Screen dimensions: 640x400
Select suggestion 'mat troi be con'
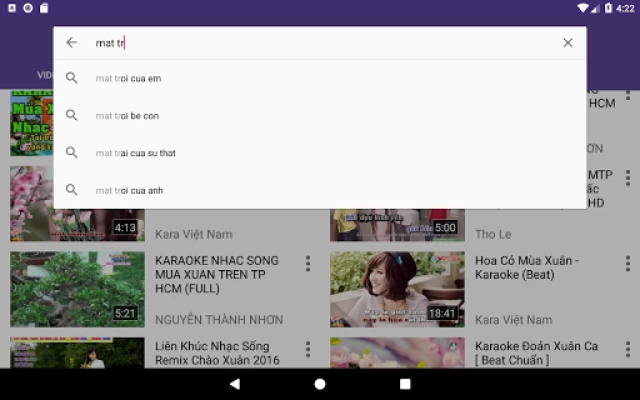[x=127, y=115]
